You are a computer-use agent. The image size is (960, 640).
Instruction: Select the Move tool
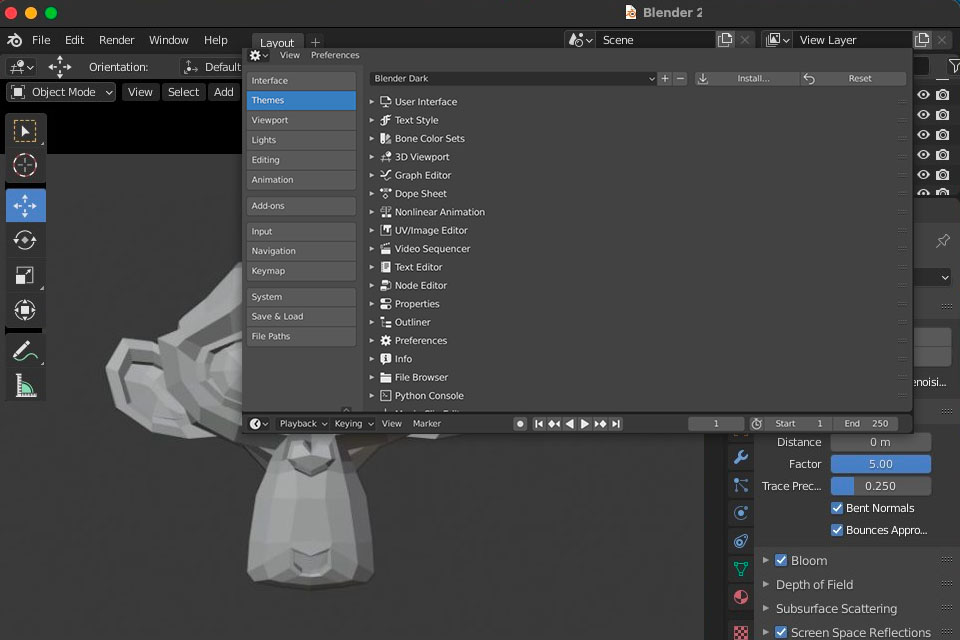(x=25, y=206)
